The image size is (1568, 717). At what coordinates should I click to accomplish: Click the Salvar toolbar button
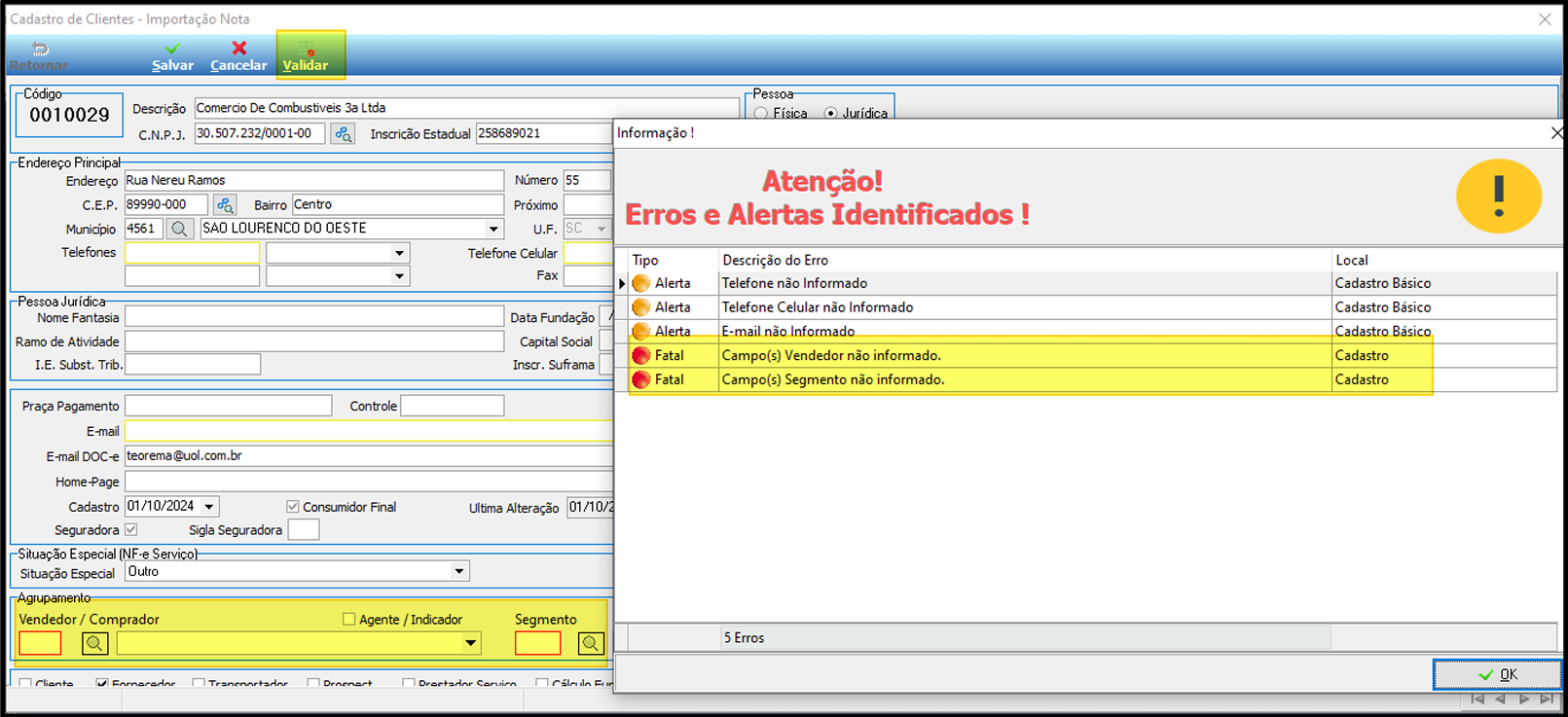pos(172,56)
